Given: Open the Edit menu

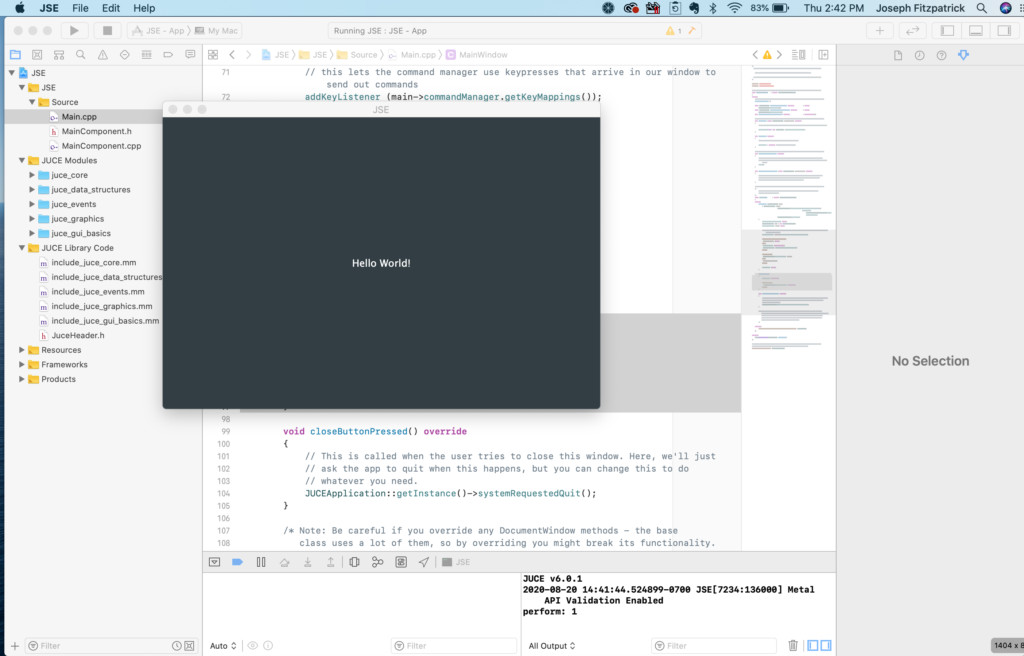Looking at the screenshot, I should [x=110, y=8].
